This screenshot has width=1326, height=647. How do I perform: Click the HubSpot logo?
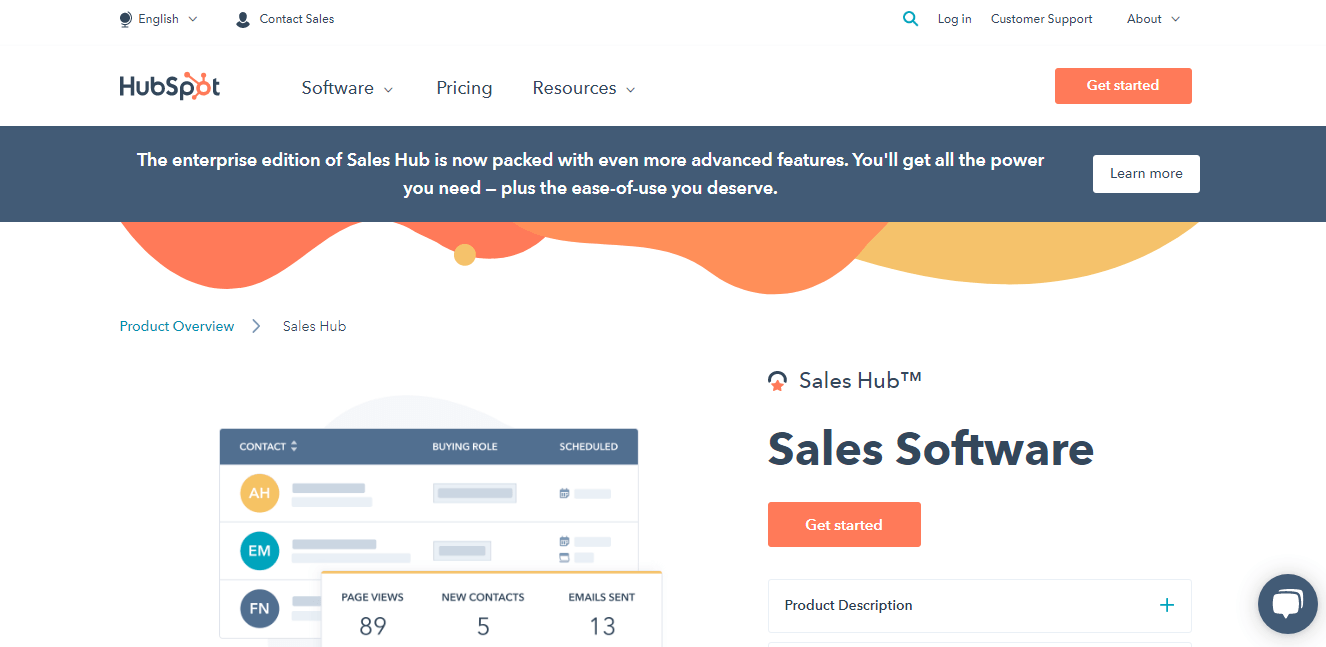(169, 87)
